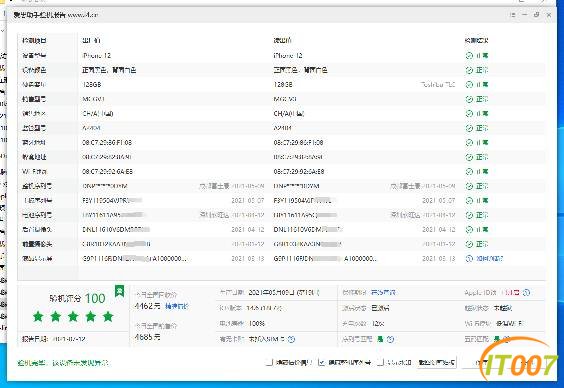Click the status checkmark in the factory iPhone 12 row
564x388 pixels.
(x=469, y=55)
